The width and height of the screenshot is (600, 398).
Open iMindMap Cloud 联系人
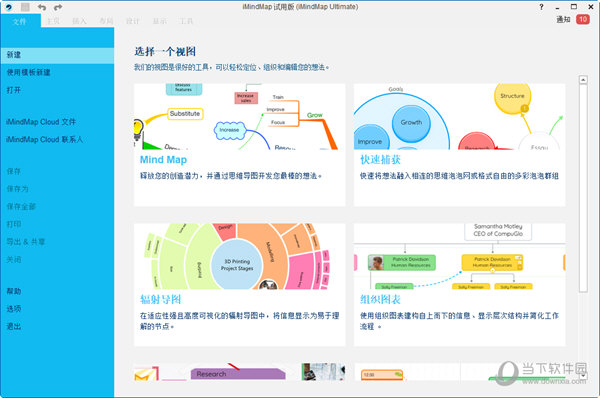coord(44,139)
